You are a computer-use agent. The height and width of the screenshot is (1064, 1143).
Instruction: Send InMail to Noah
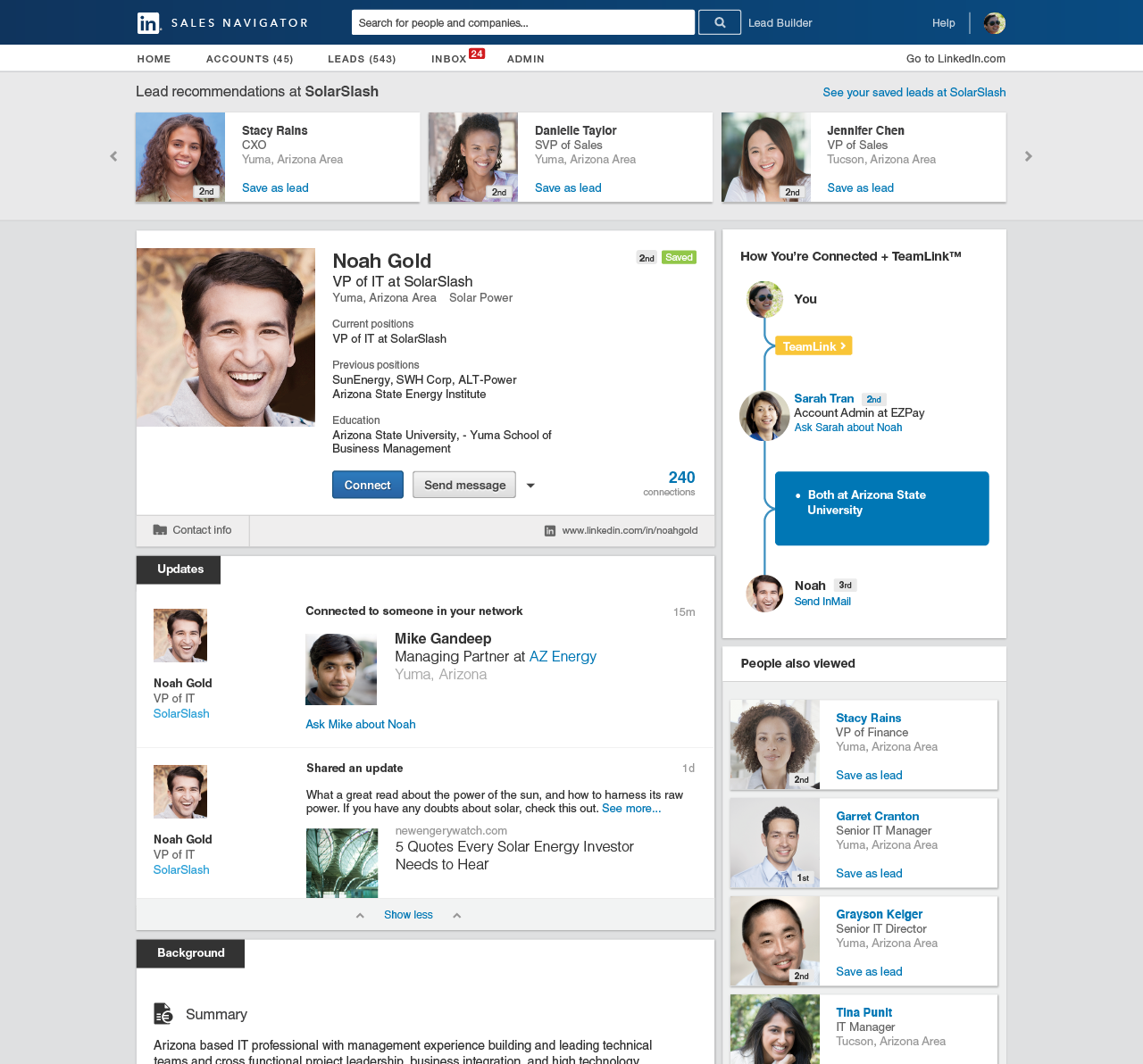[x=822, y=602]
